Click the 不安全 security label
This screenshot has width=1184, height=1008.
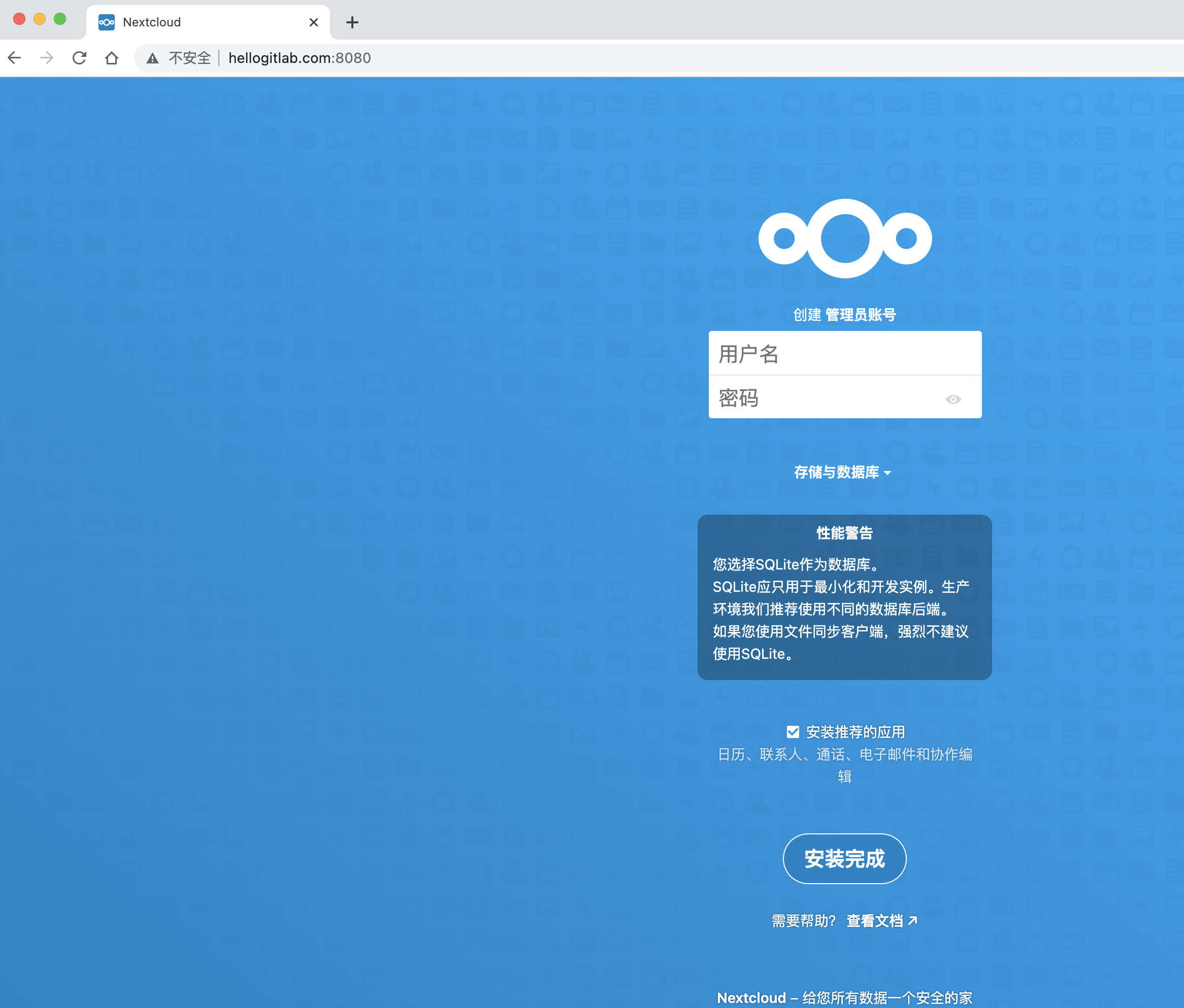coord(190,58)
